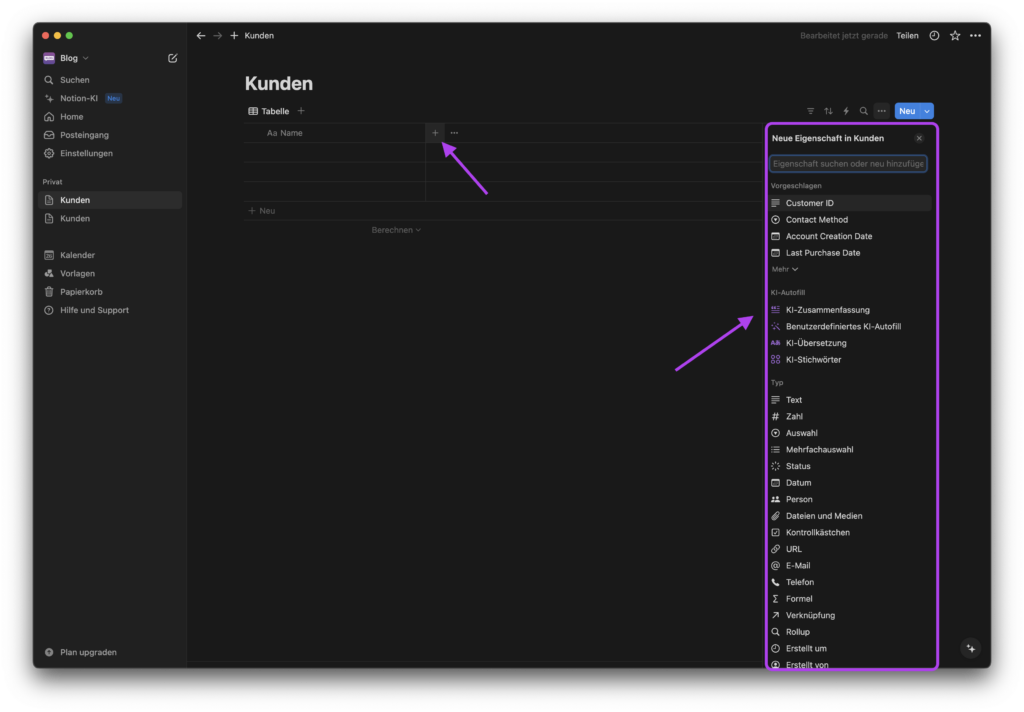1024x712 pixels.
Task: Choose Account Creation Date property
Action: [850, 236]
